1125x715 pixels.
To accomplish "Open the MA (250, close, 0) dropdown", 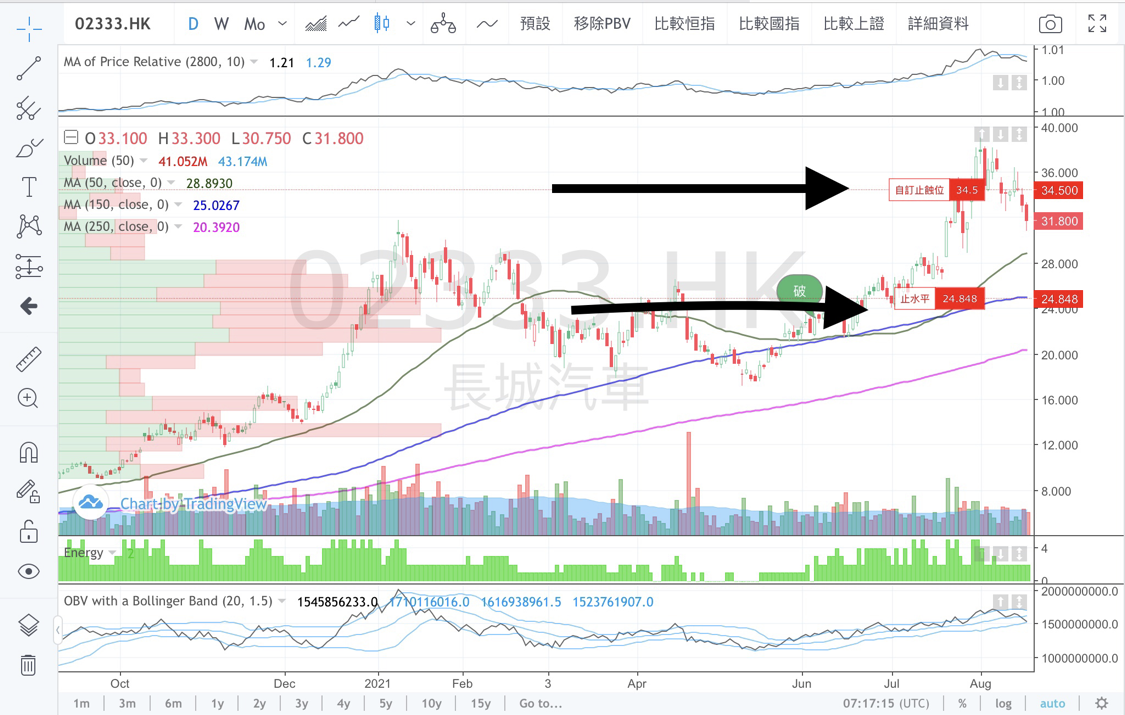I will coord(178,227).
